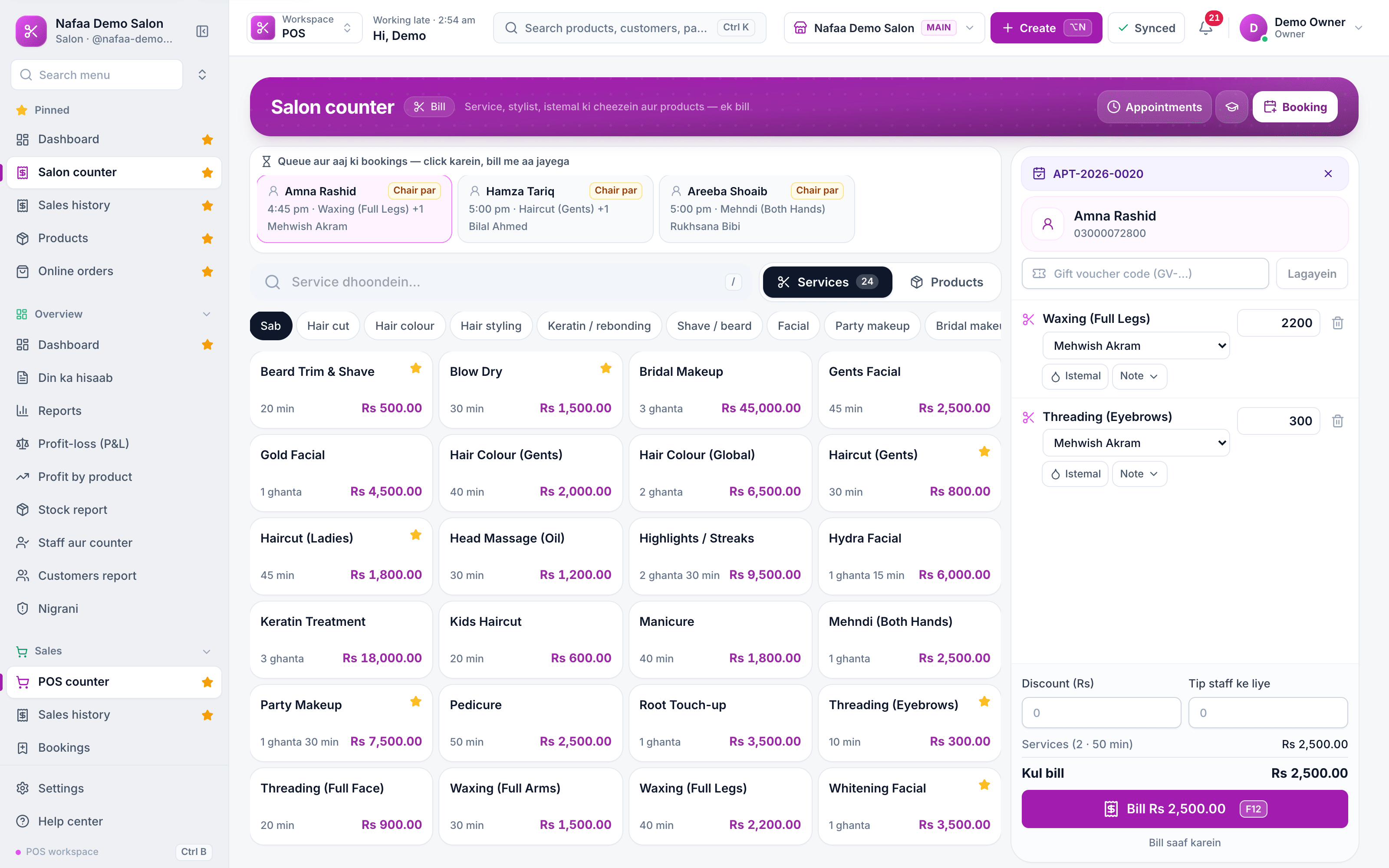Switch to the Products tab
The width and height of the screenshot is (1389, 868).
946,282
